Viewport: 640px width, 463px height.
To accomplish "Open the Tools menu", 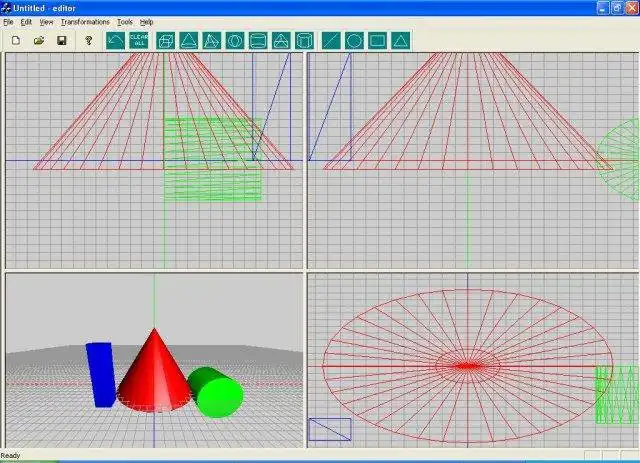I will tap(125, 22).
